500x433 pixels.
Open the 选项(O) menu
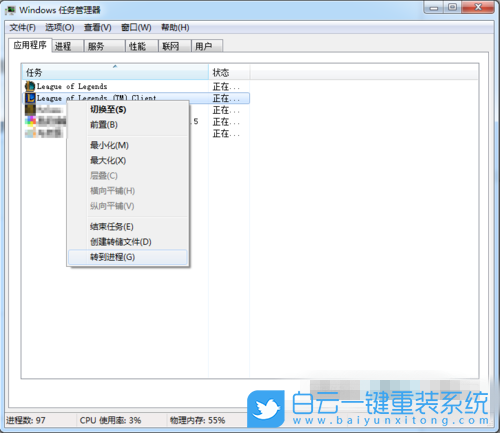click(60, 27)
